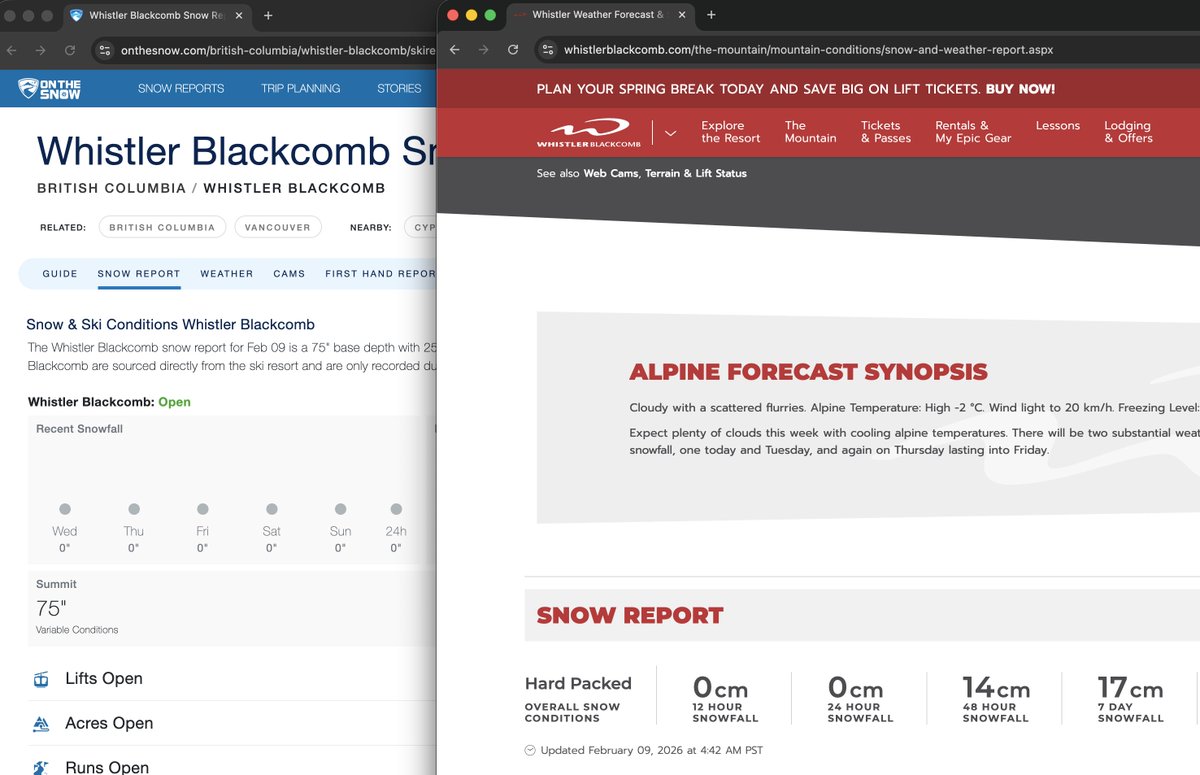Click the clock icon next to the update timestamp

tap(531, 750)
